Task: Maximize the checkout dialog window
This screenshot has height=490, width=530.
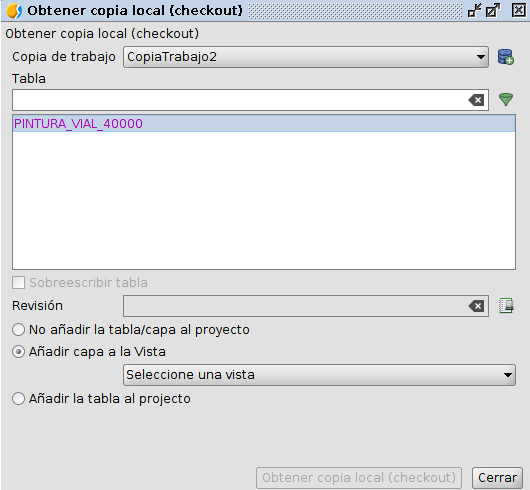Action: tap(493, 10)
